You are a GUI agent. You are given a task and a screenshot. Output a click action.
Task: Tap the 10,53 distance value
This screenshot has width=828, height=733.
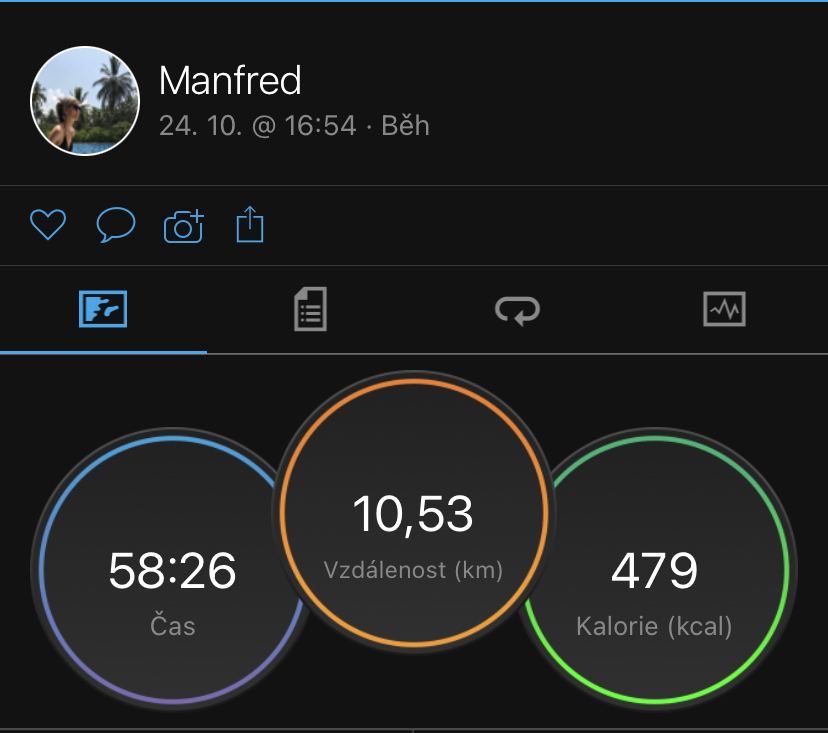[x=413, y=514]
